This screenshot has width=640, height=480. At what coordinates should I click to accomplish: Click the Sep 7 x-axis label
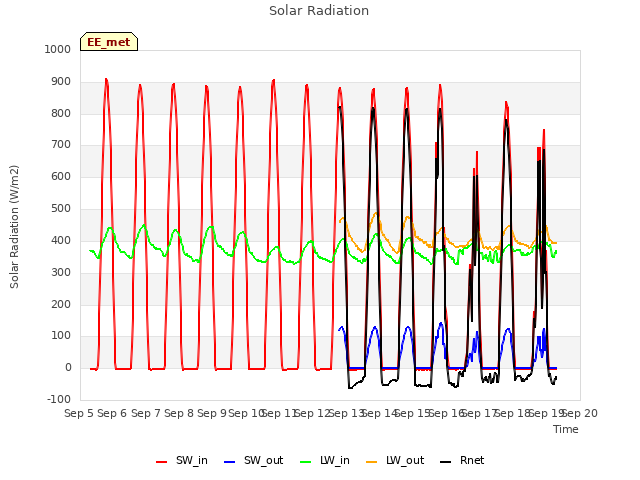146,413
